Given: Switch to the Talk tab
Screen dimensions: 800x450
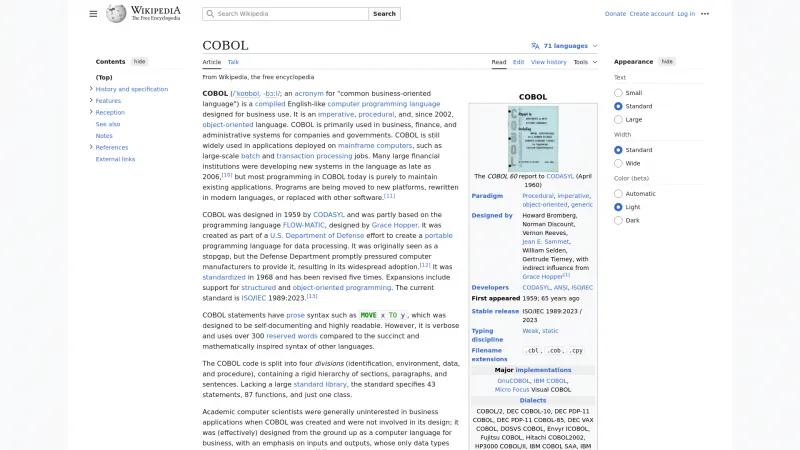Looking at the screenshot, I should [233, 62].
